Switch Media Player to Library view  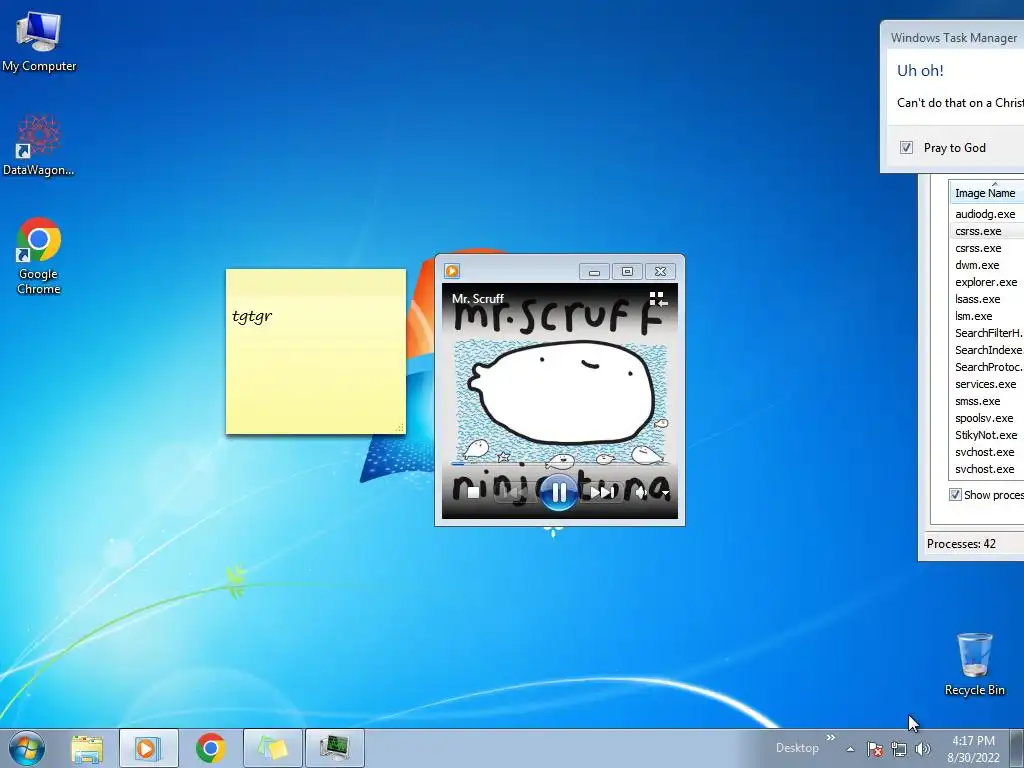(x=658, y=299)
